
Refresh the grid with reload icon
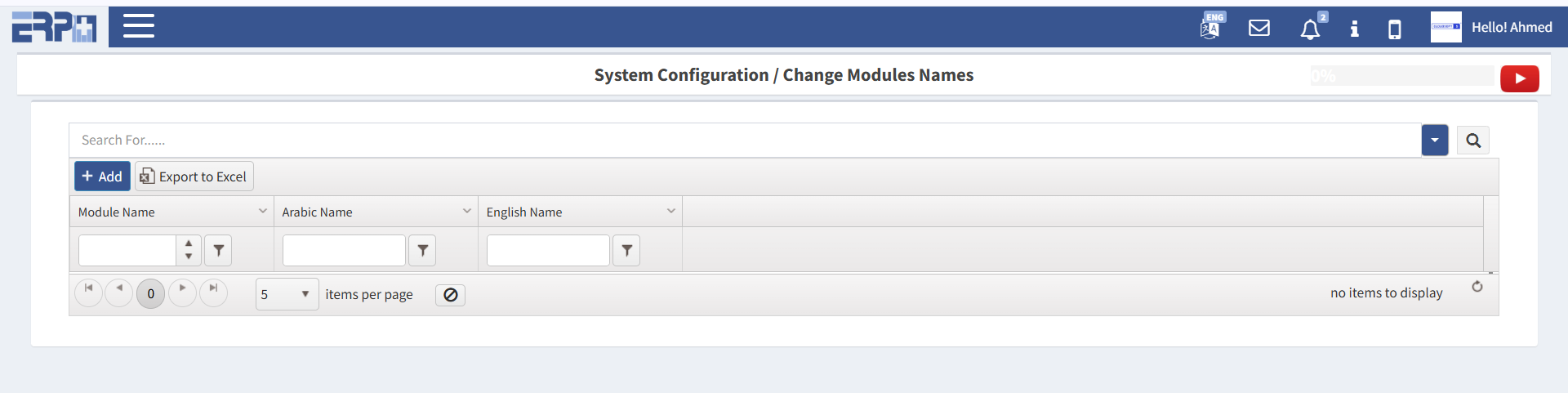click(1477, 287)
